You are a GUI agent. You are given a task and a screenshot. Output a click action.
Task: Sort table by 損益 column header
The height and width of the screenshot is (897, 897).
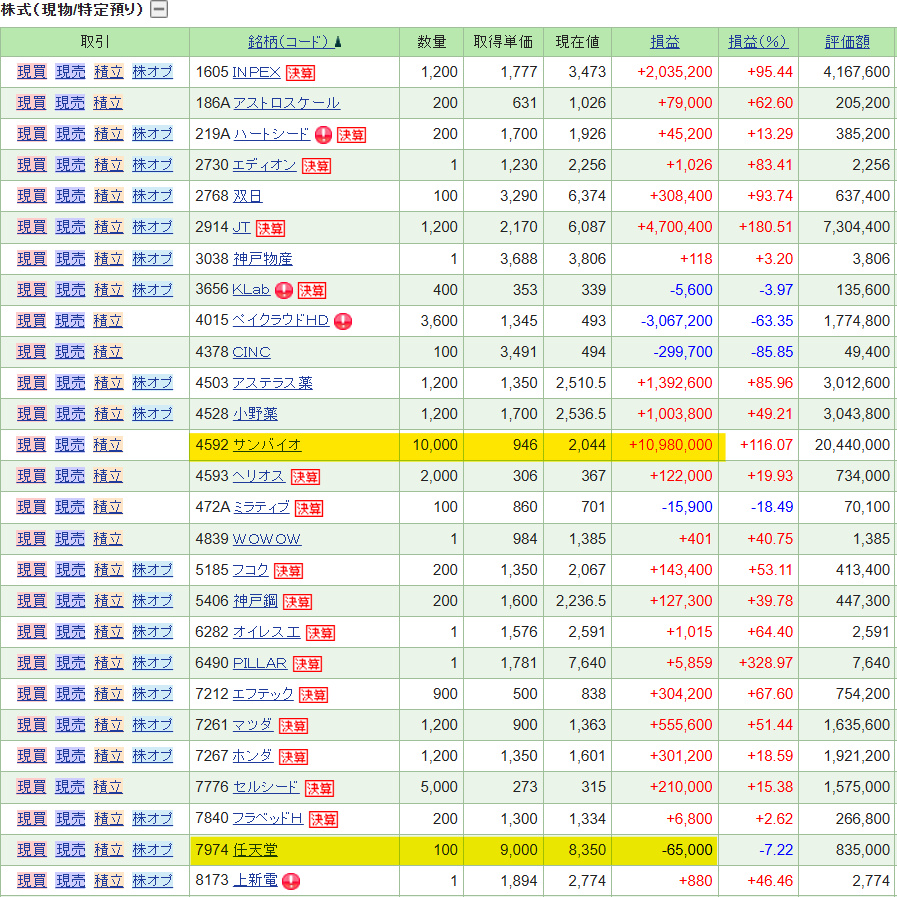664,42
